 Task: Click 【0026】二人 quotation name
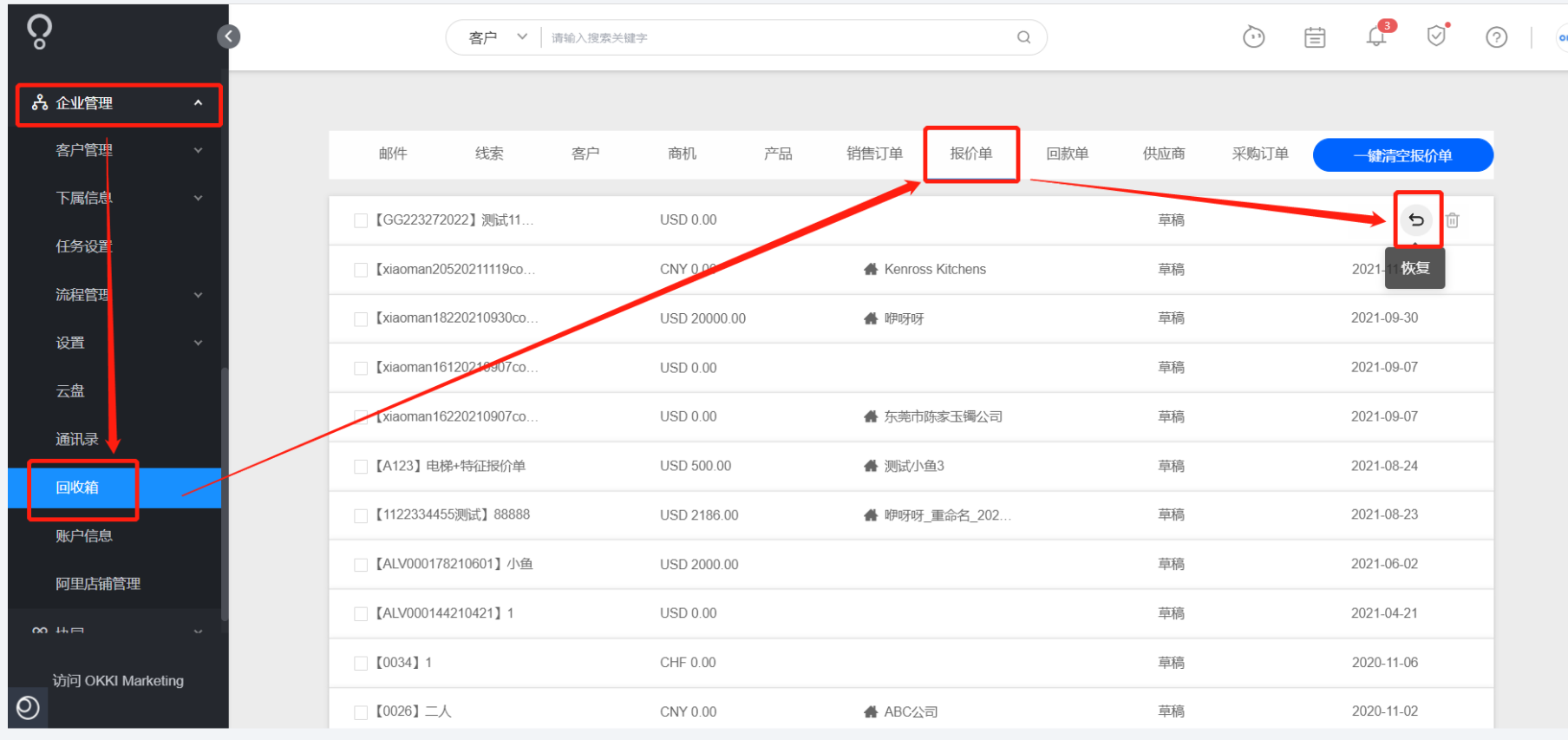pos(413,711)
